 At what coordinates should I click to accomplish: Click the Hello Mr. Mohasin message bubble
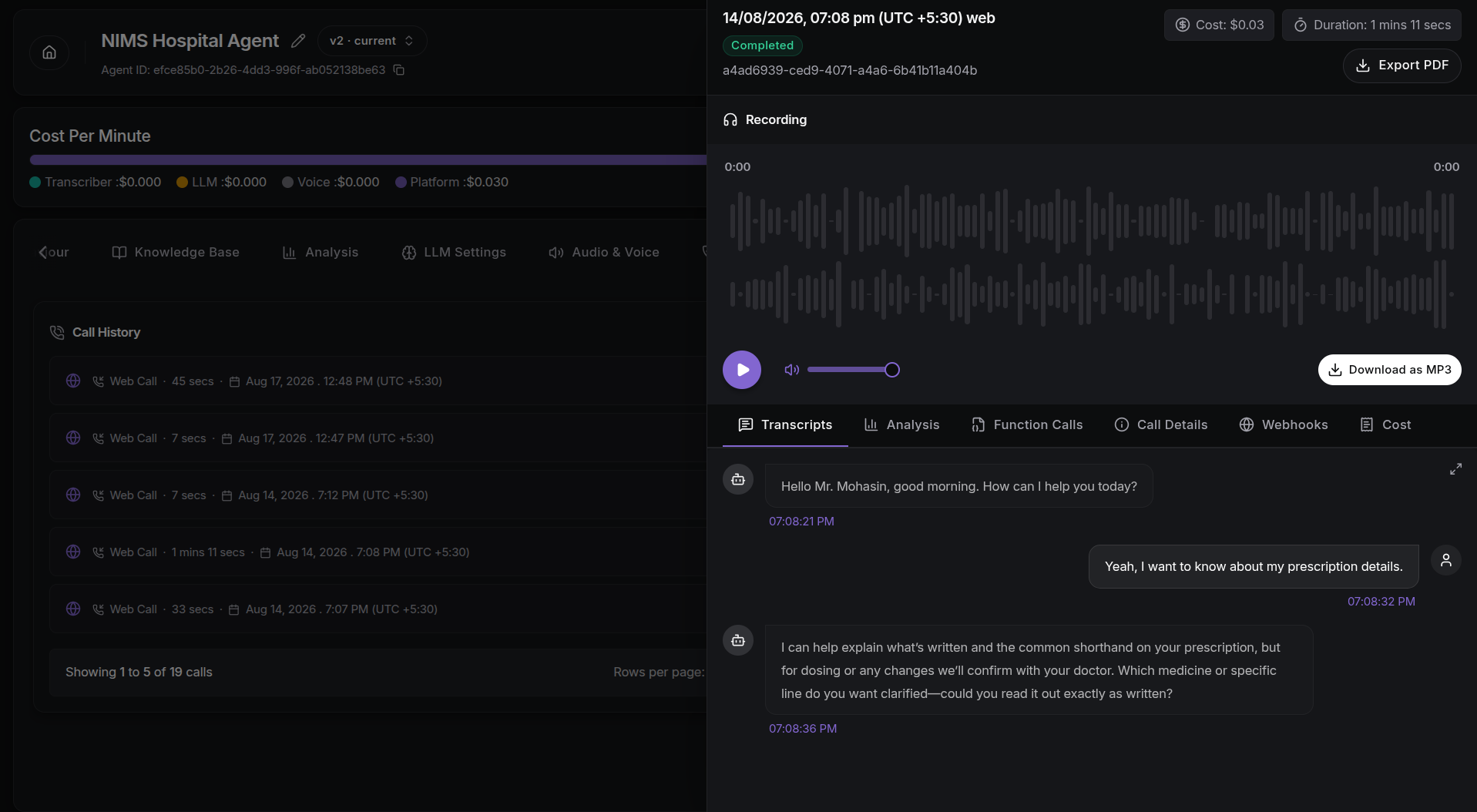click(x=958, y=486)
